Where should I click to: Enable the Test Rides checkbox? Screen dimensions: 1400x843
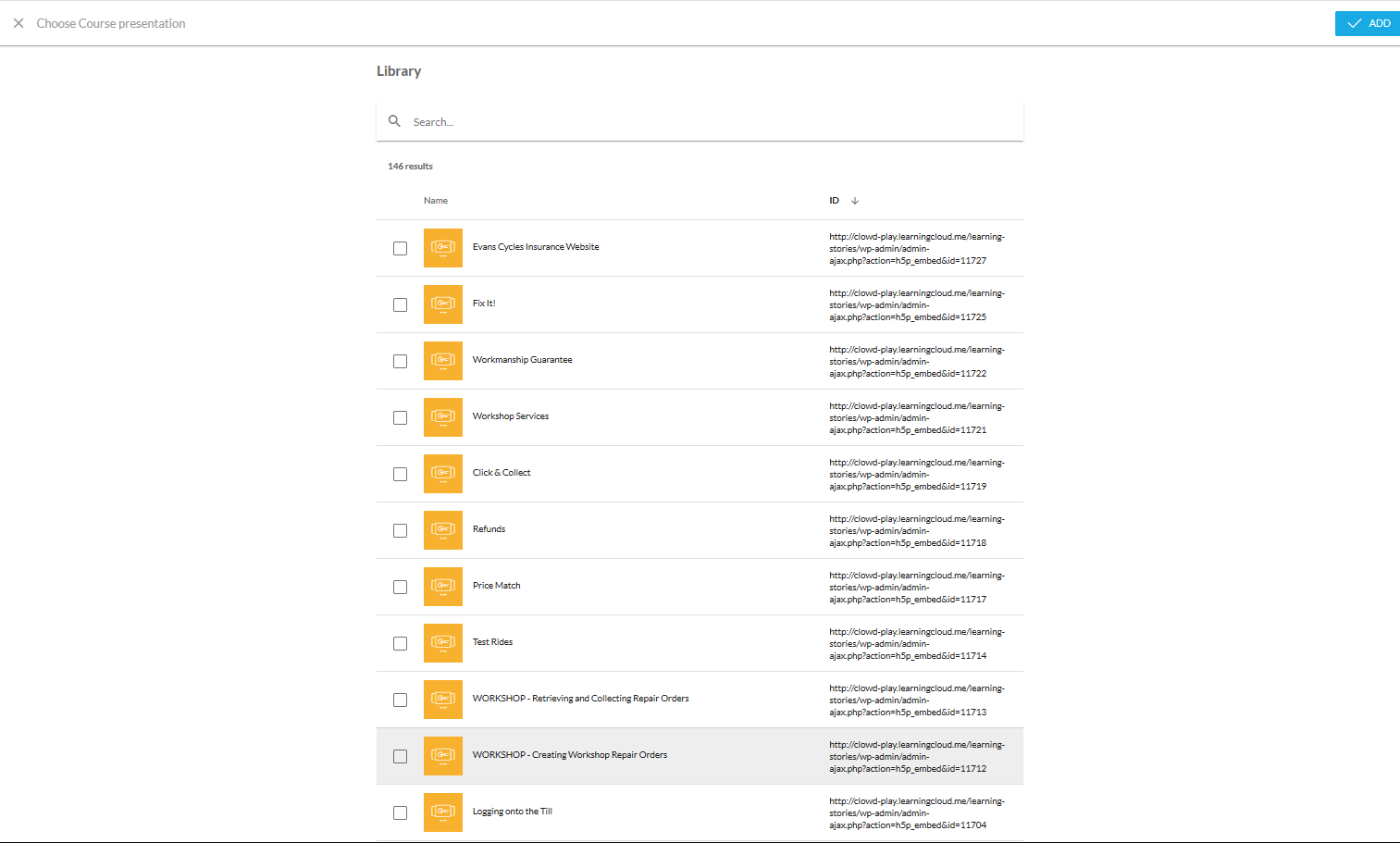(400, 643)
